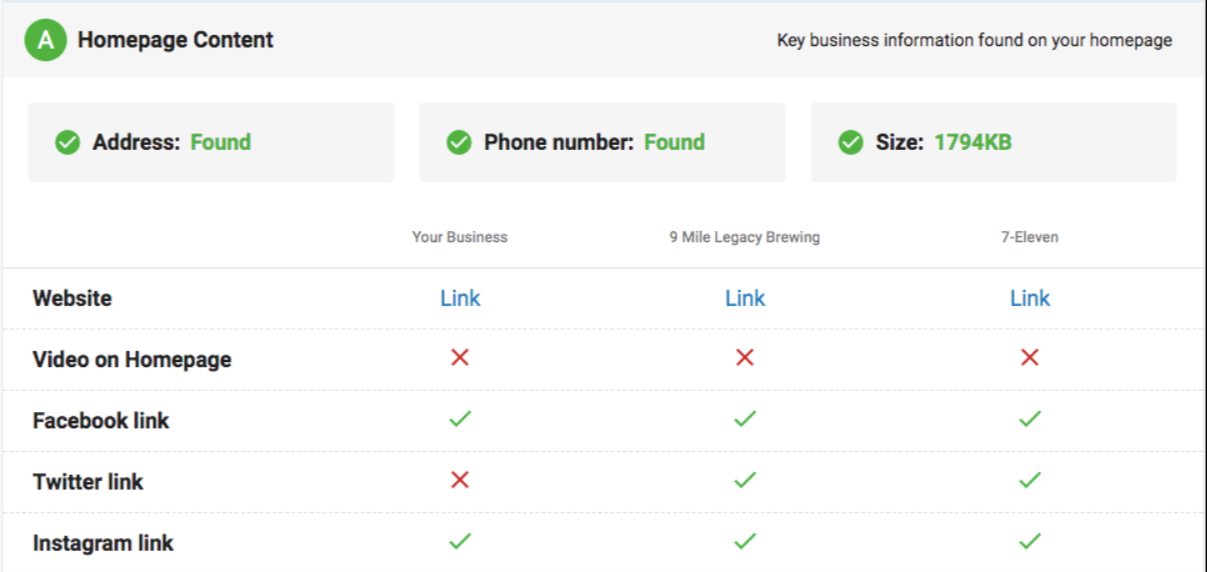
Task: Click the Phone number found checkmark icon
Action: click(459, 143)
